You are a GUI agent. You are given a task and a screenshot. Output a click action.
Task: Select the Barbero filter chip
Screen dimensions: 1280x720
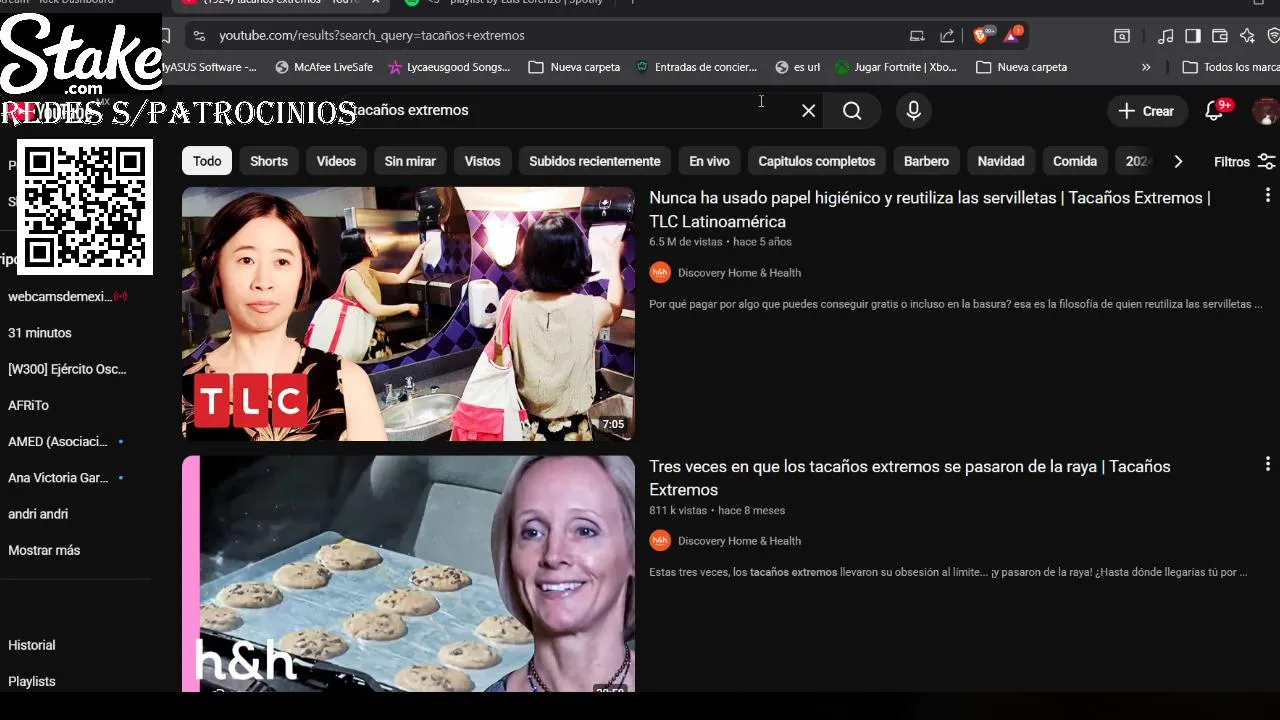tap(926, 161)
